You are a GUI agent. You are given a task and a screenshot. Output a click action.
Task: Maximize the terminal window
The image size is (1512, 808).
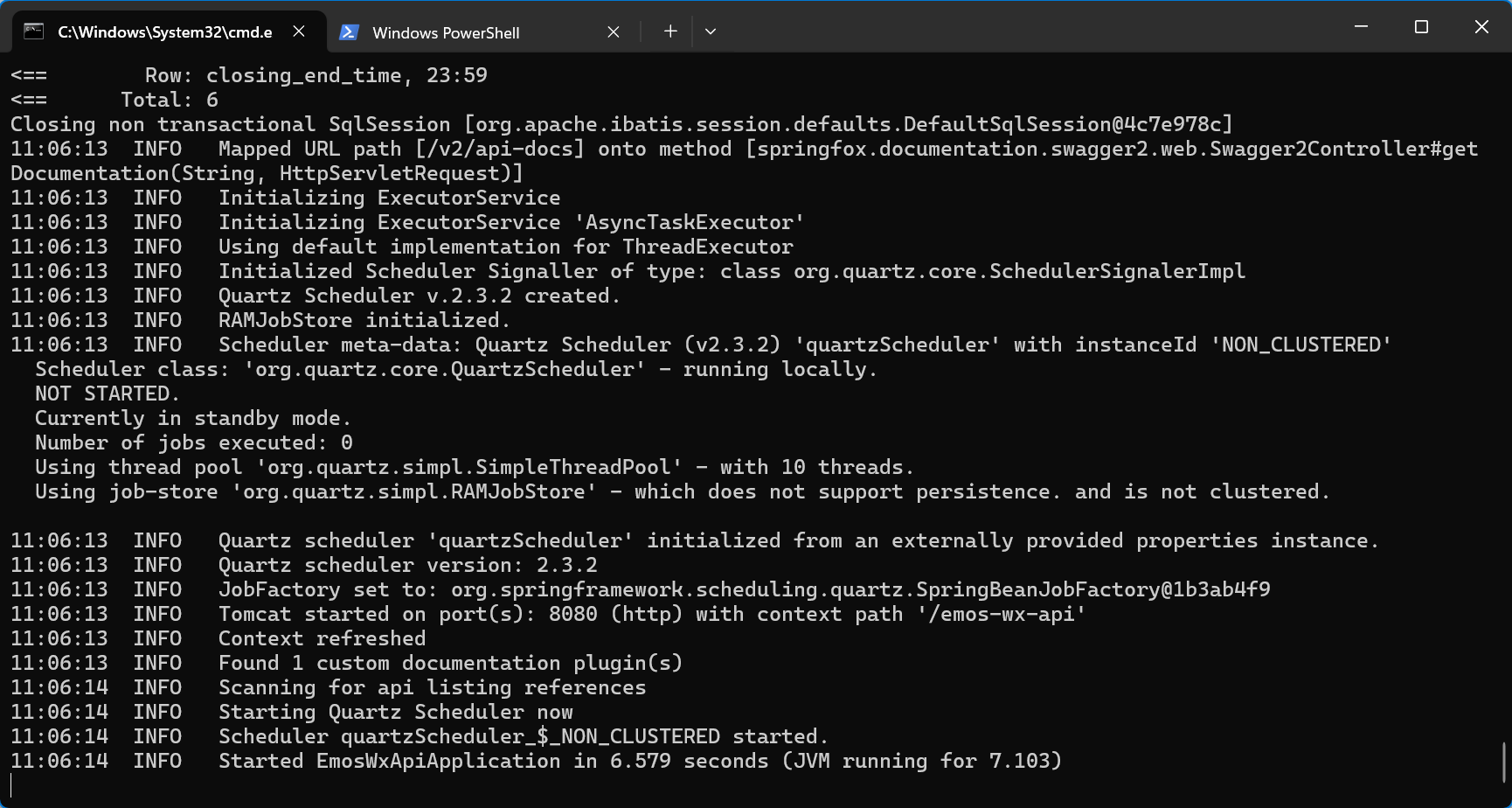point(1421,27)
